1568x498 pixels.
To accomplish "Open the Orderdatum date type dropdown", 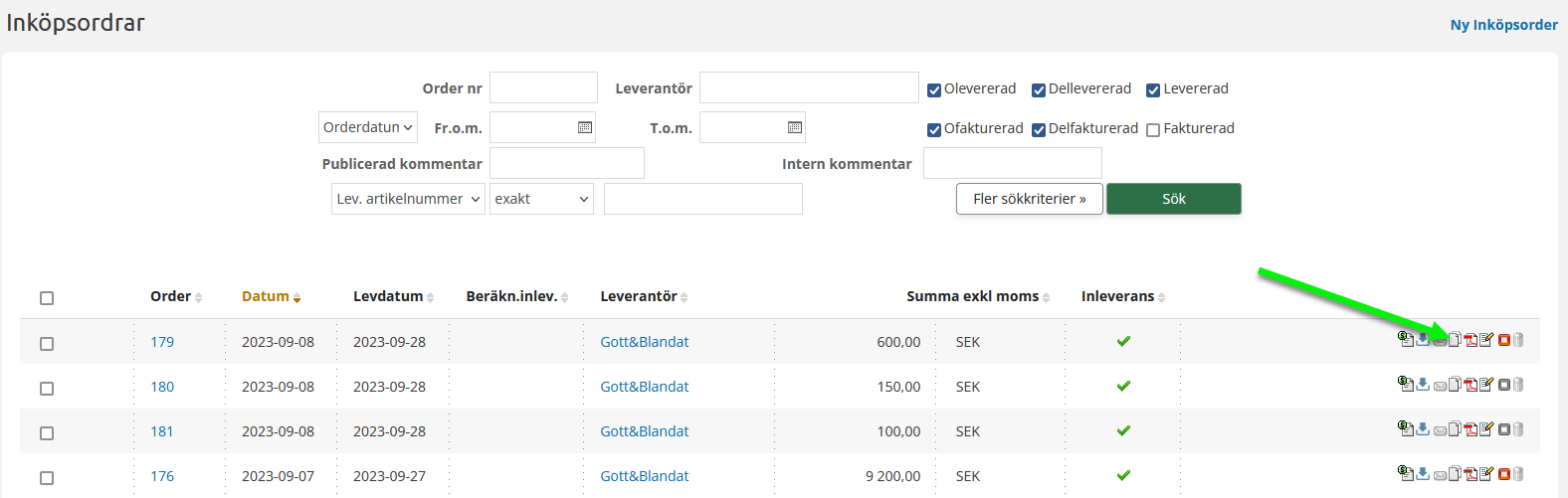I will tap(367, 127).
